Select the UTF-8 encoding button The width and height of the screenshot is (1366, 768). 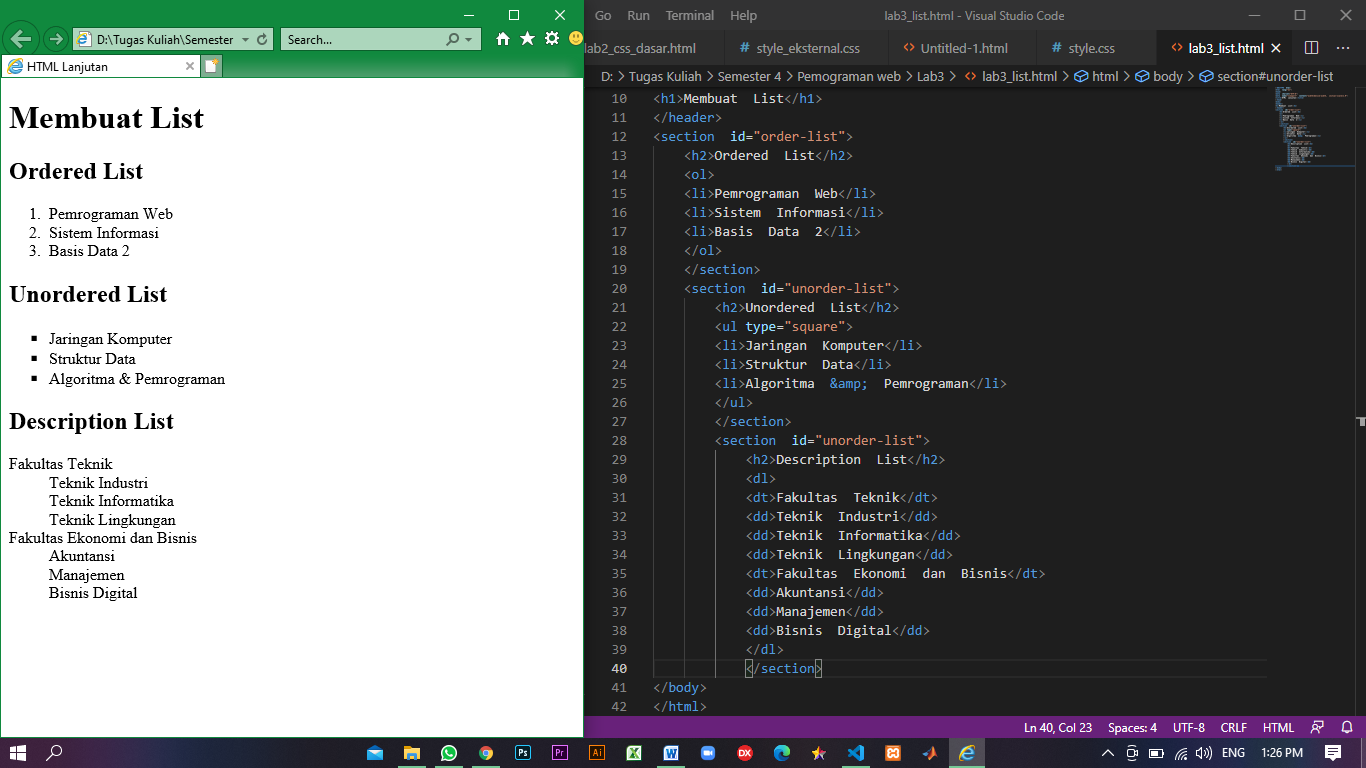click(x=1189, y=727)
